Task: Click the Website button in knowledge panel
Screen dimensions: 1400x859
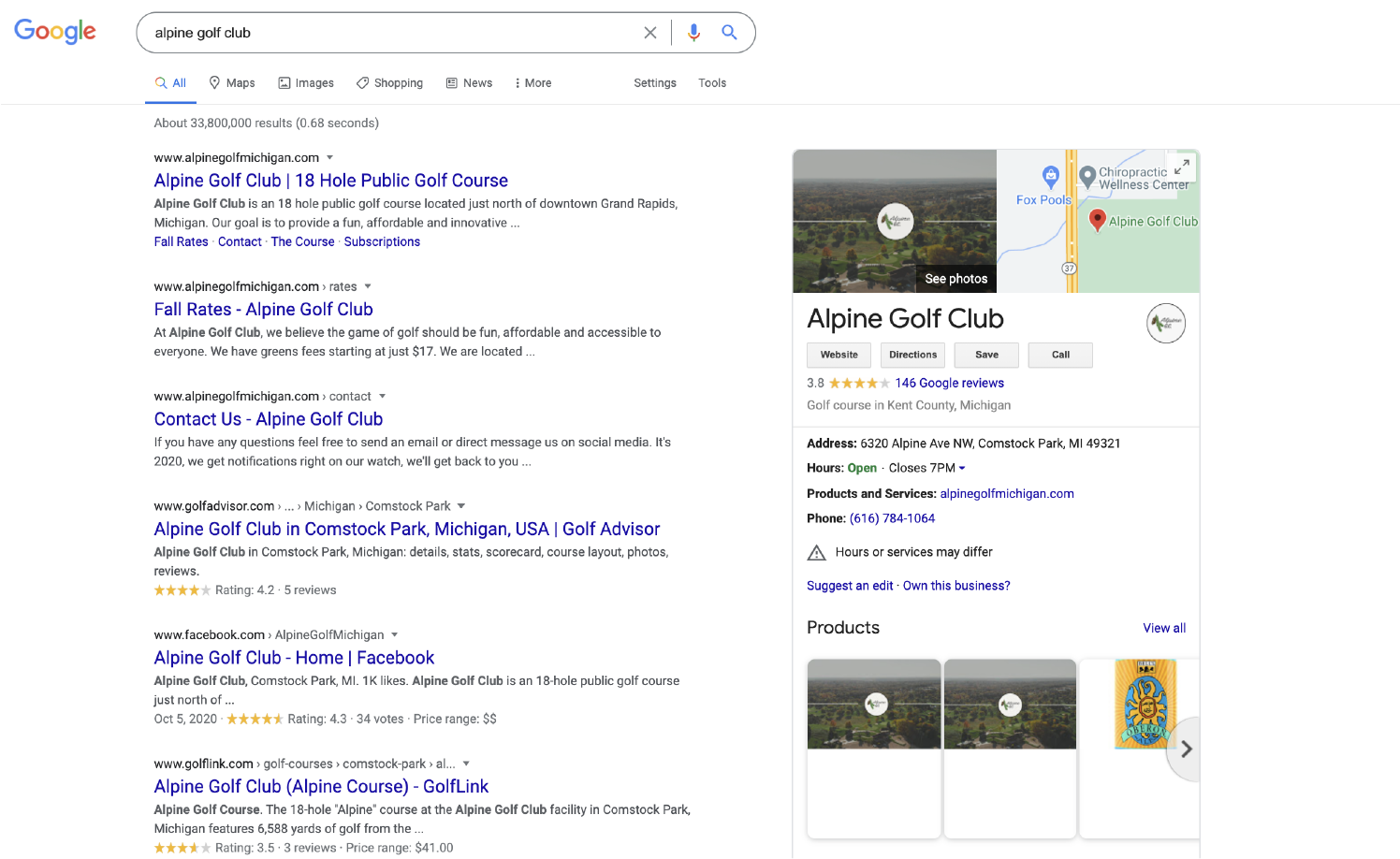Action: 839,355
